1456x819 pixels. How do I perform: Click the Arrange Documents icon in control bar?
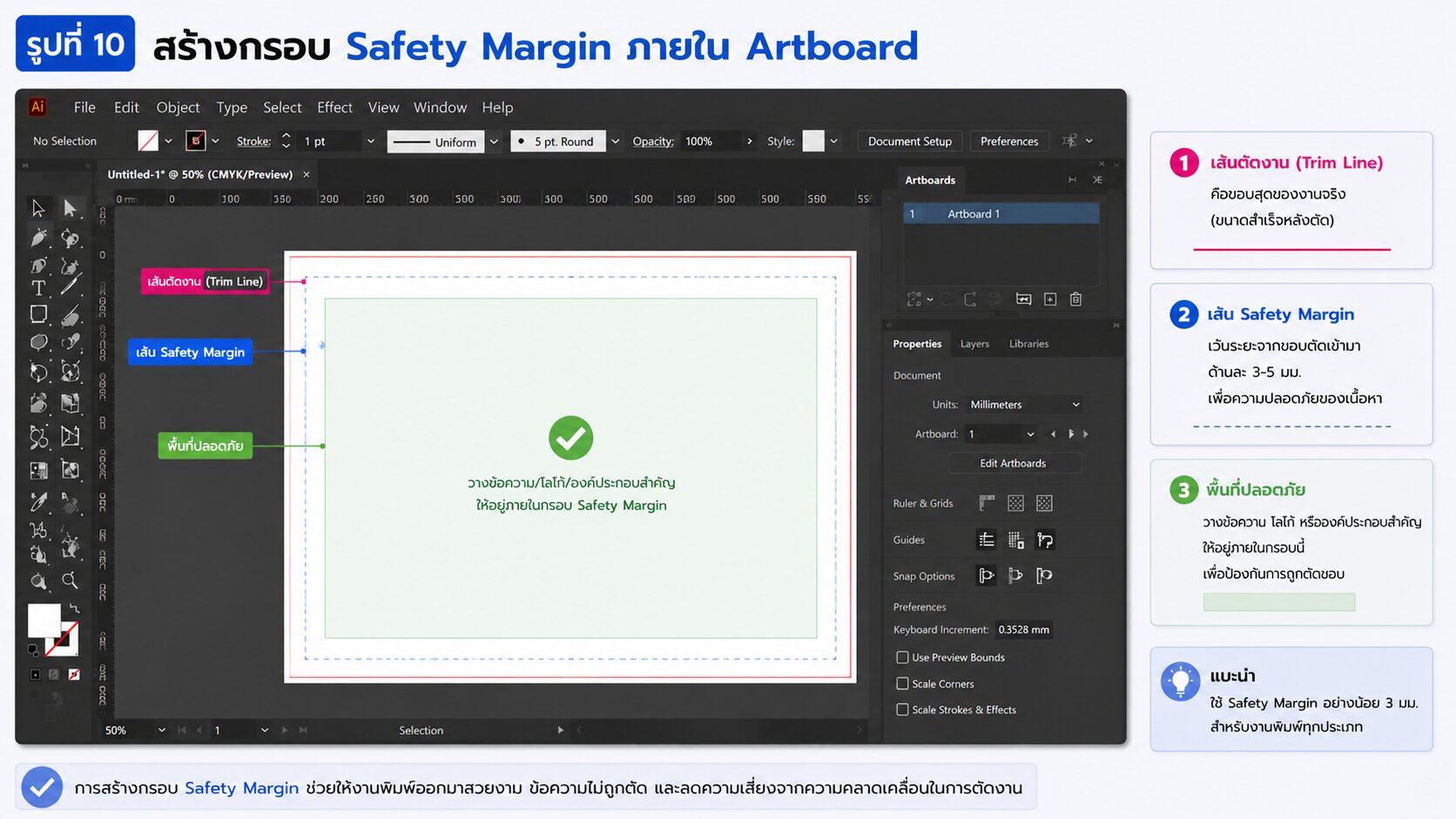click(x=1070, y=141)
